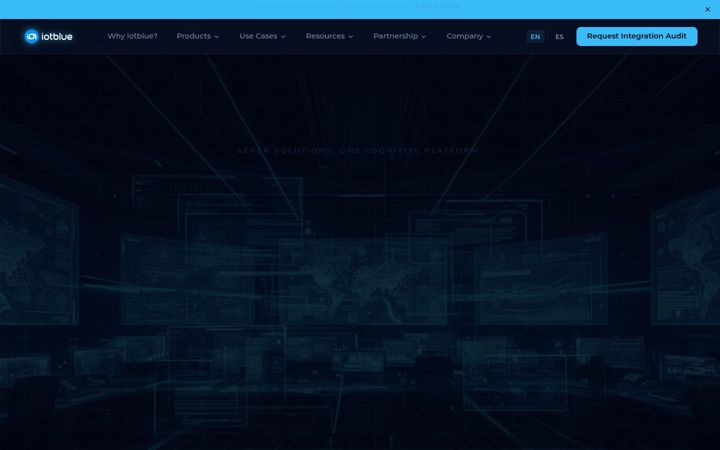Follow the Learn more banner link

pyautogui.click(x=440, y=6)
